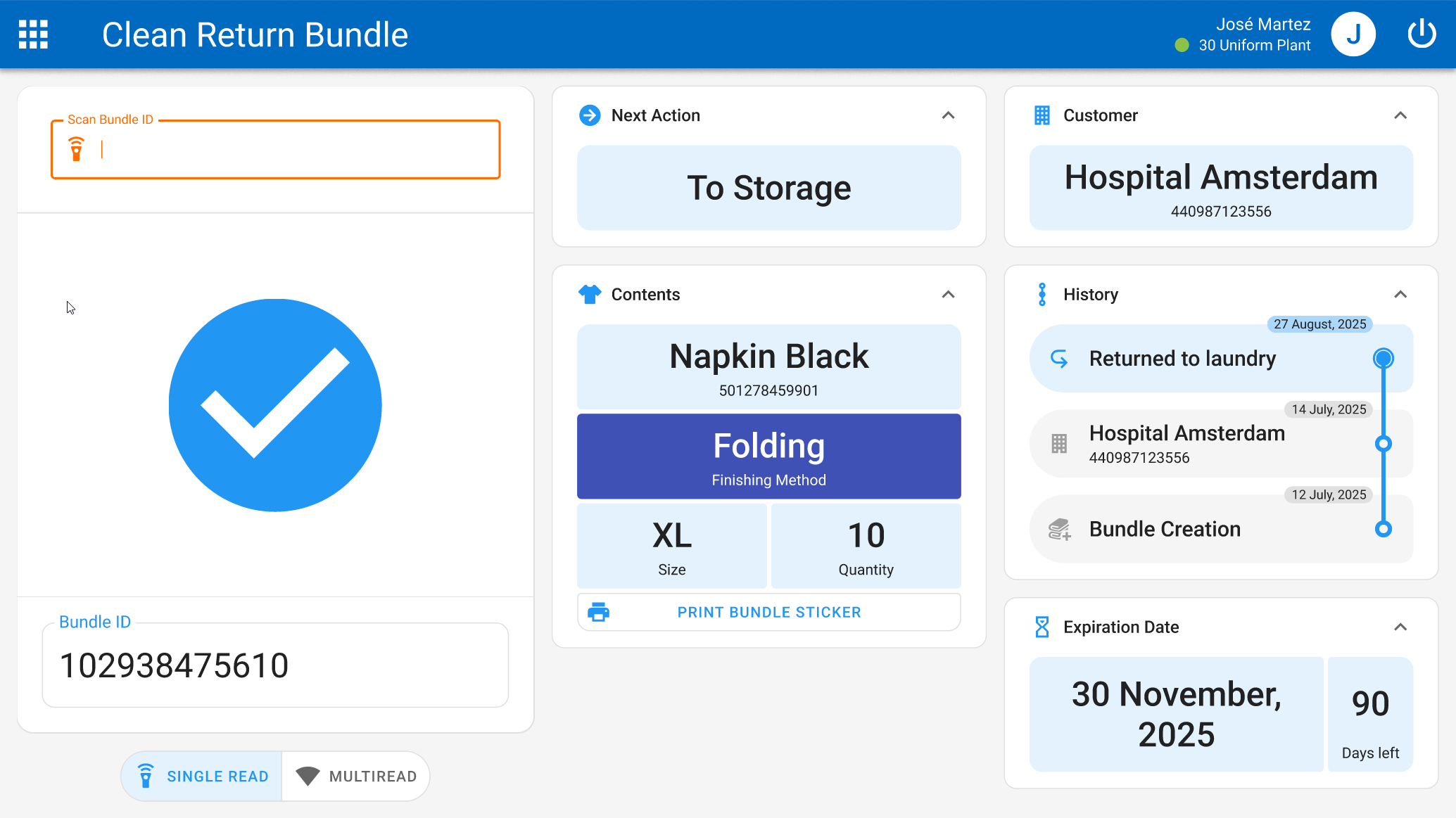Collapse the History panel
The height and width of the screenshot is (818, 1456).
1400,294
